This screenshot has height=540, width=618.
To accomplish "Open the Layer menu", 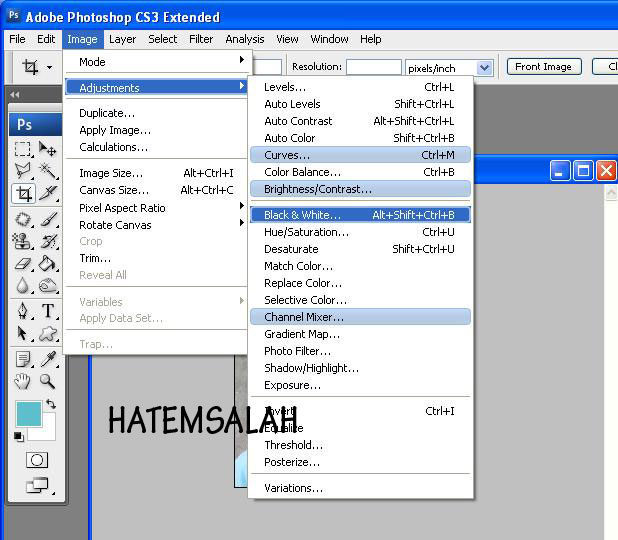I will (123, 39).
